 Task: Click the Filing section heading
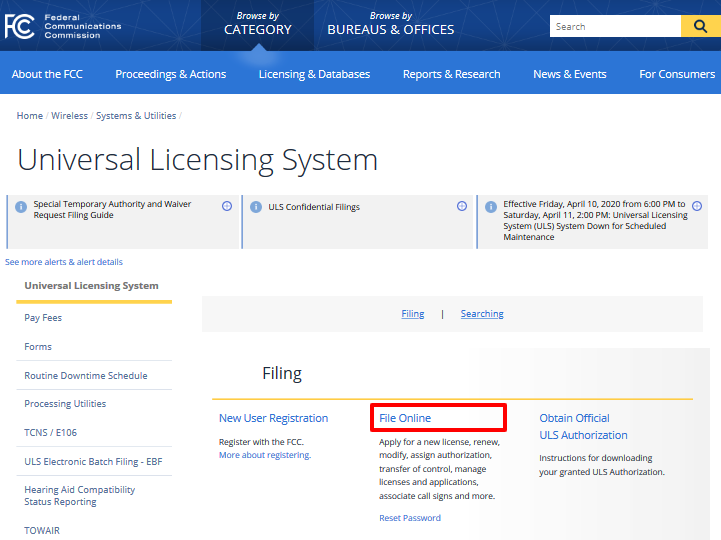coord(282,373)
